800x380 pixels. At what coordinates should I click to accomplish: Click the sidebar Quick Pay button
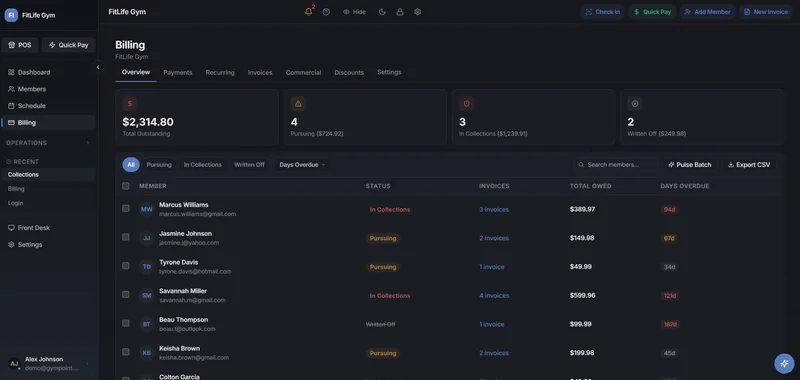[68, 45]
